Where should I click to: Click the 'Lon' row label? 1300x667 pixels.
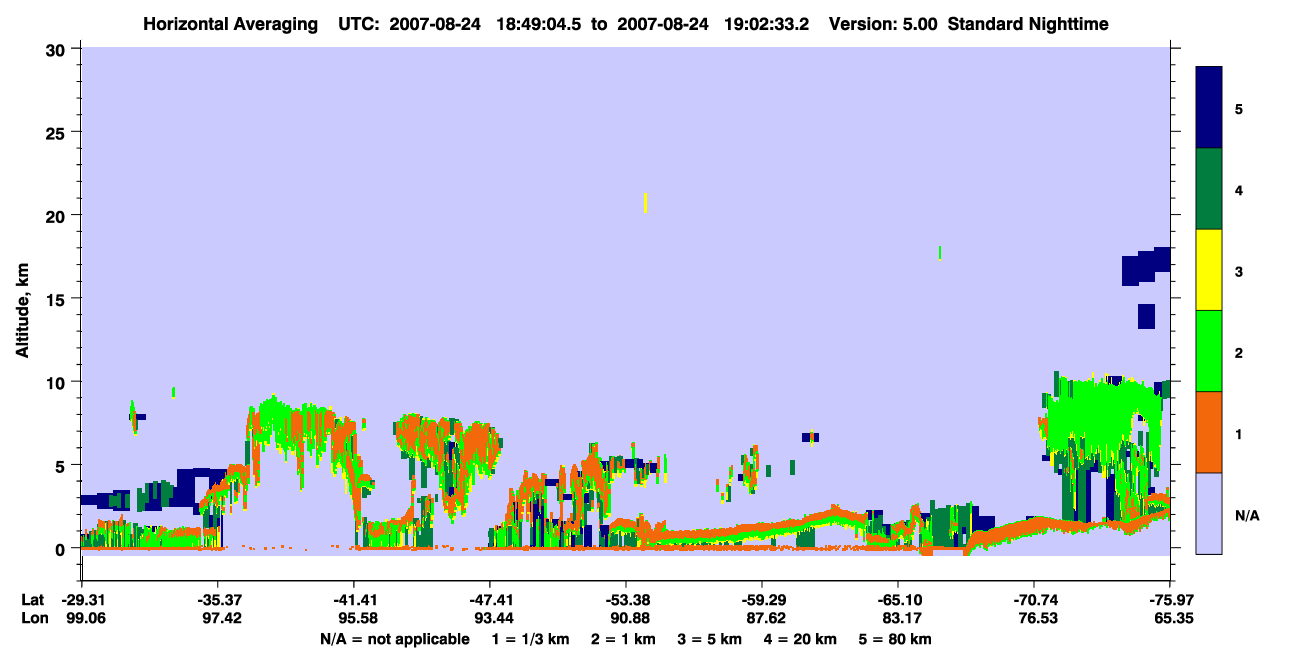pyautogui.click(x=34, y=619)
